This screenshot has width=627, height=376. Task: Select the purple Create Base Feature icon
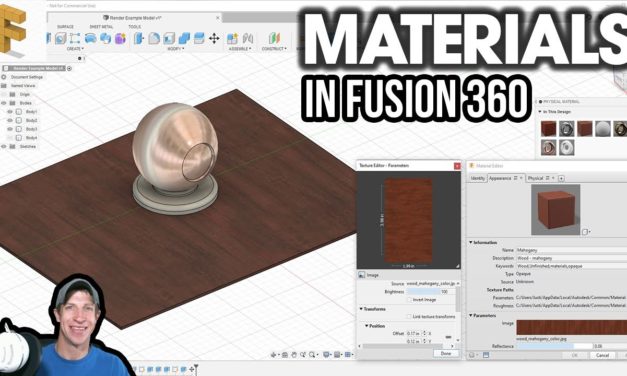[120, 38]
